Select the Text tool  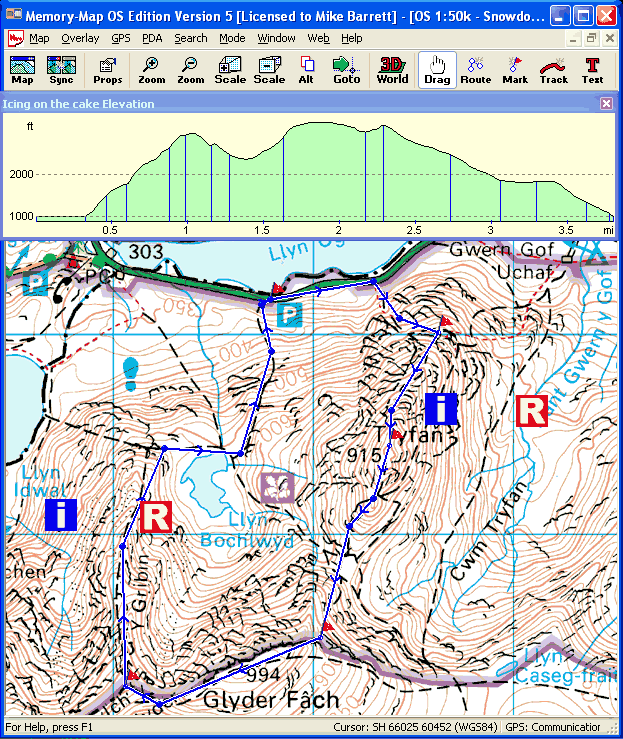pyautogui.click(x=592, y=70)
